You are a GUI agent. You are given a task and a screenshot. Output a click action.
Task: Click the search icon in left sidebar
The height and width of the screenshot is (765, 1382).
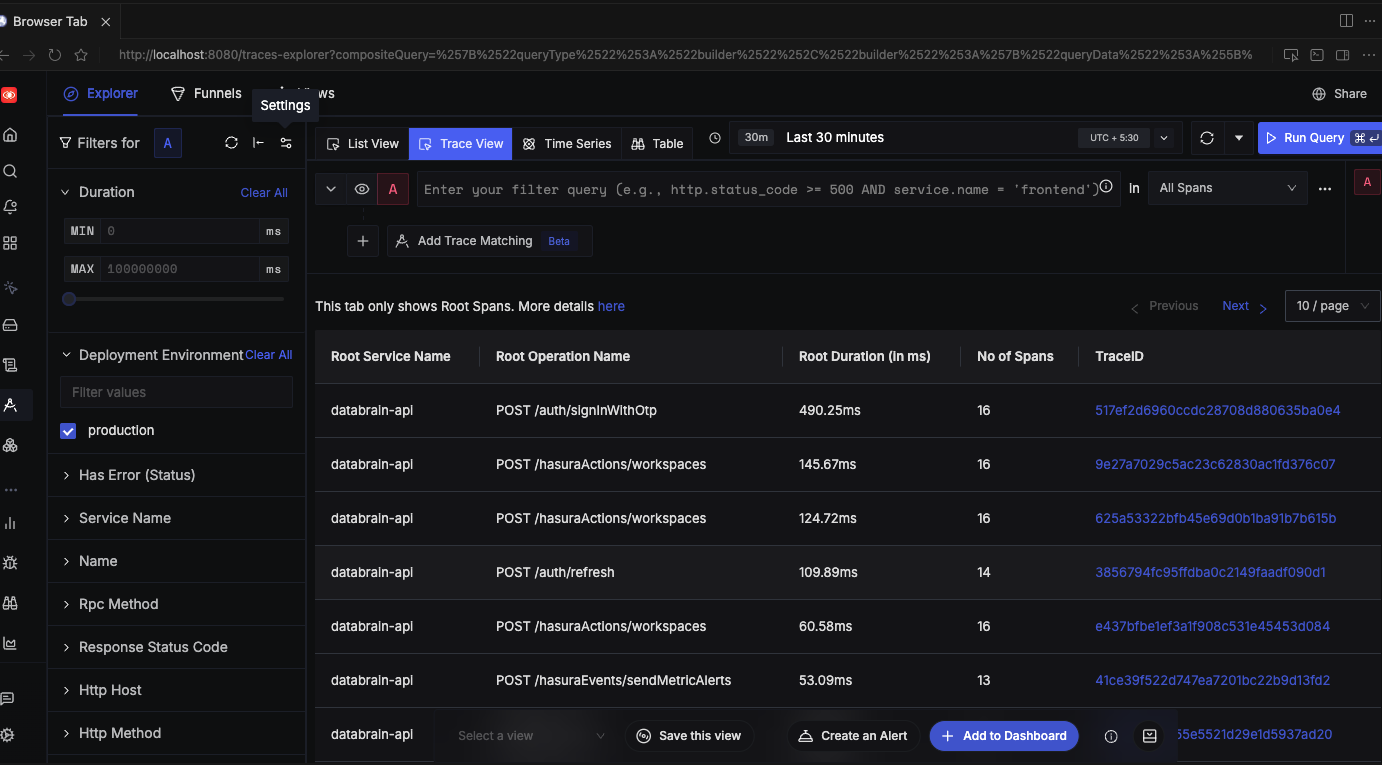[10, 171]
